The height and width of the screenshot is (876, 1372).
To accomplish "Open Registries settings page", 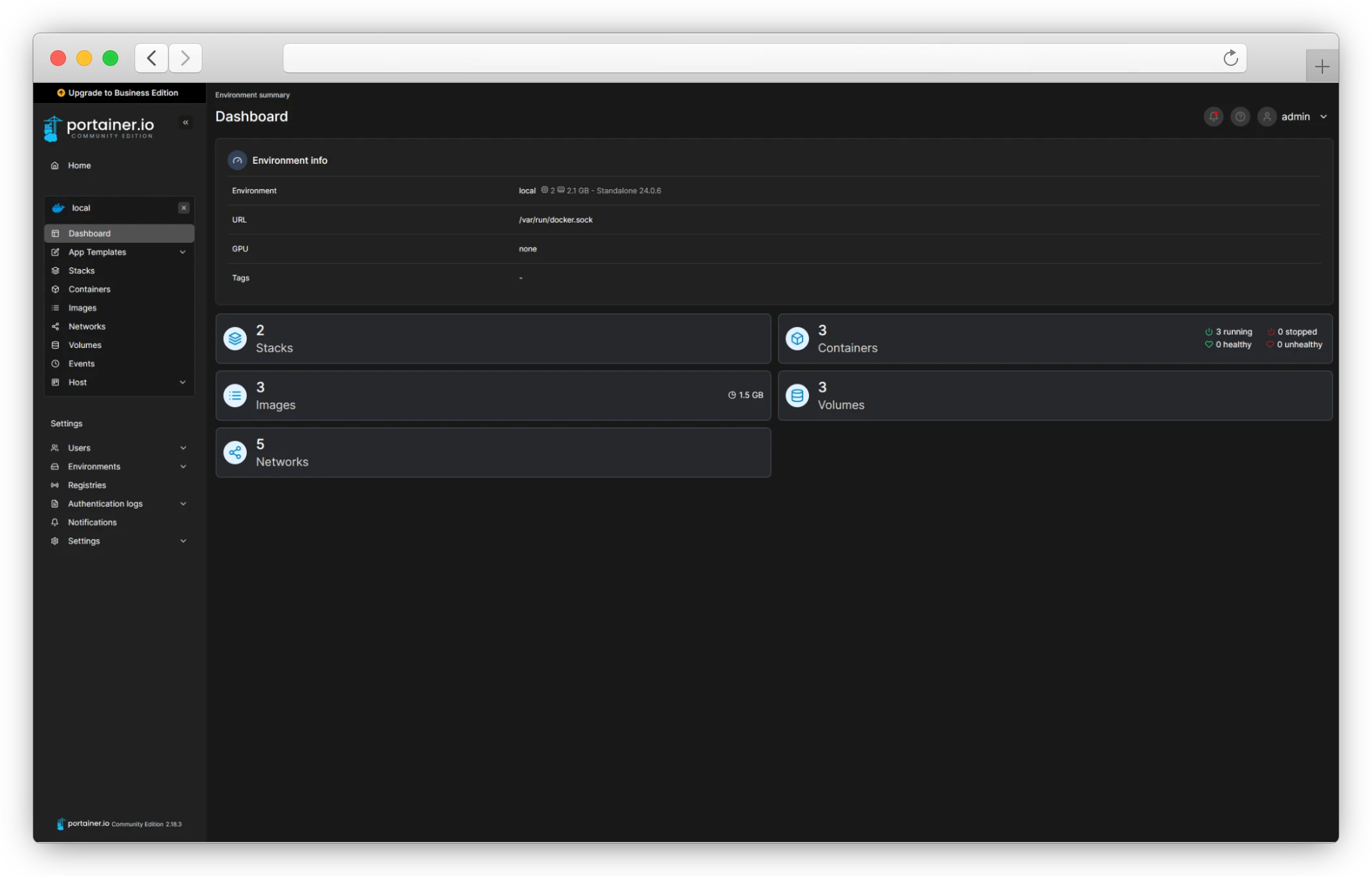I will [87, 485].
